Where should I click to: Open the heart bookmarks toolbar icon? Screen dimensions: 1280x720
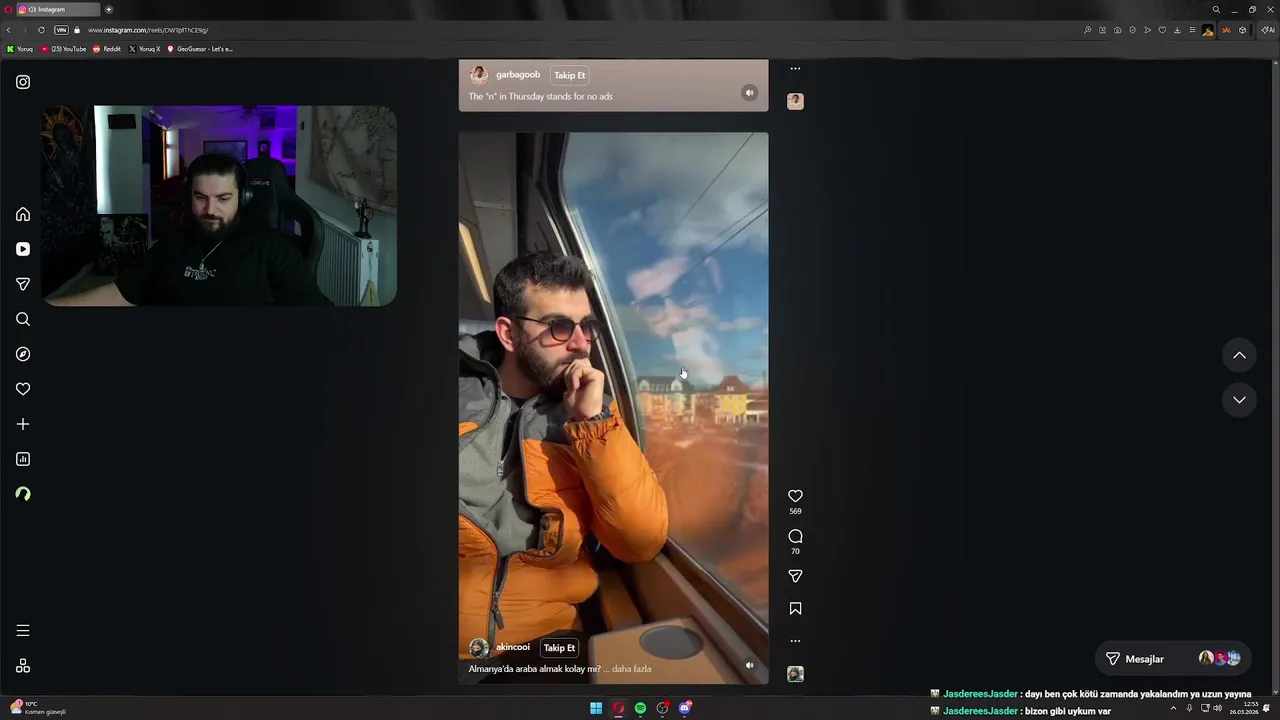pyautogui.click(x=1162, y=30)
